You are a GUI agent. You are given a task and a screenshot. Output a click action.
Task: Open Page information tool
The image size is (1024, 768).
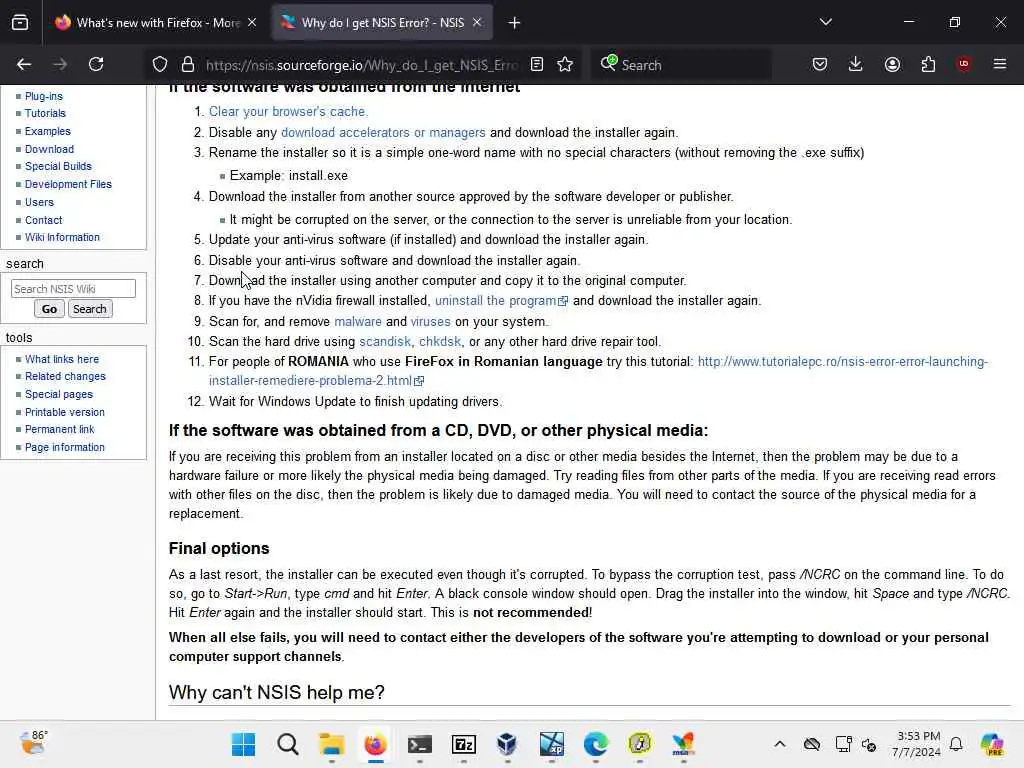coord(65,447)
